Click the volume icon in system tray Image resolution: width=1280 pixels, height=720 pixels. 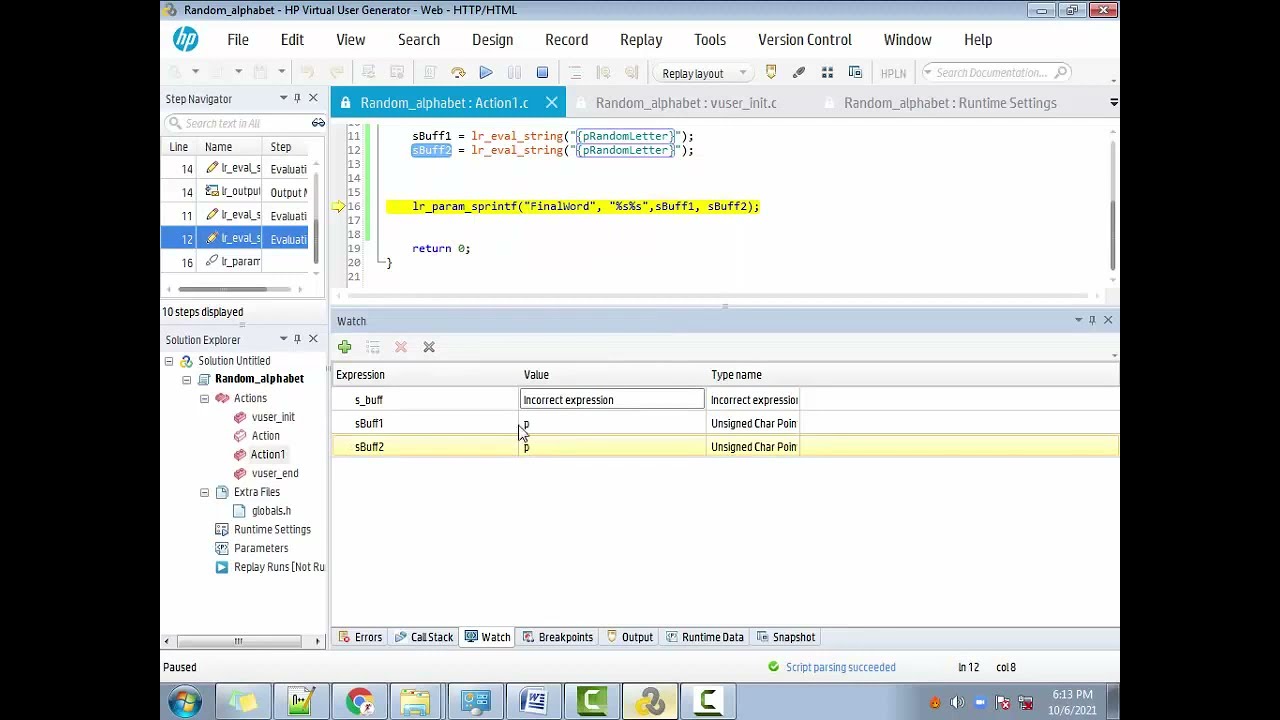pos(957,702)
